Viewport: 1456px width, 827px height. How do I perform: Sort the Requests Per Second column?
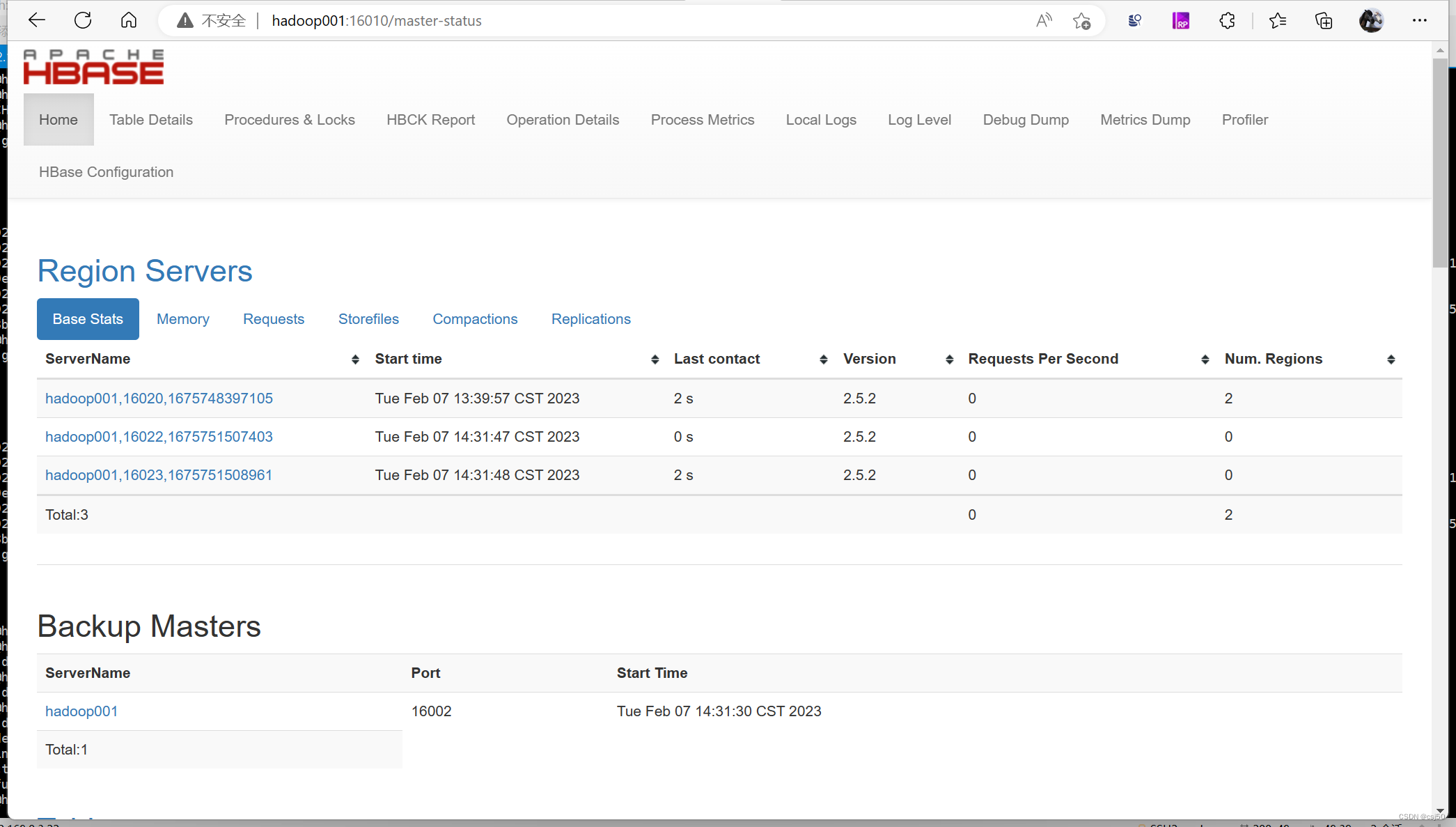click(1205, 360)
